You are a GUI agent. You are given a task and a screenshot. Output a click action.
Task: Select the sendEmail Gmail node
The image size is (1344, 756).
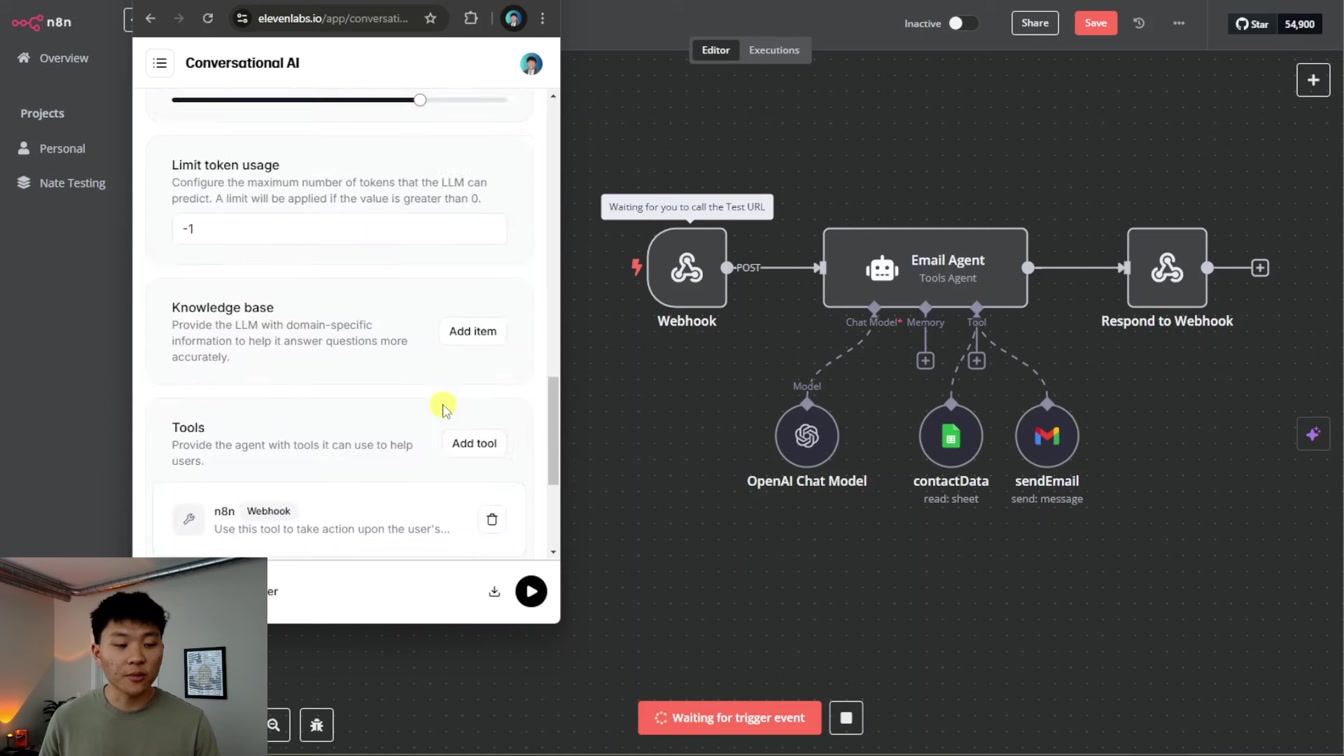coord(1047,436)
